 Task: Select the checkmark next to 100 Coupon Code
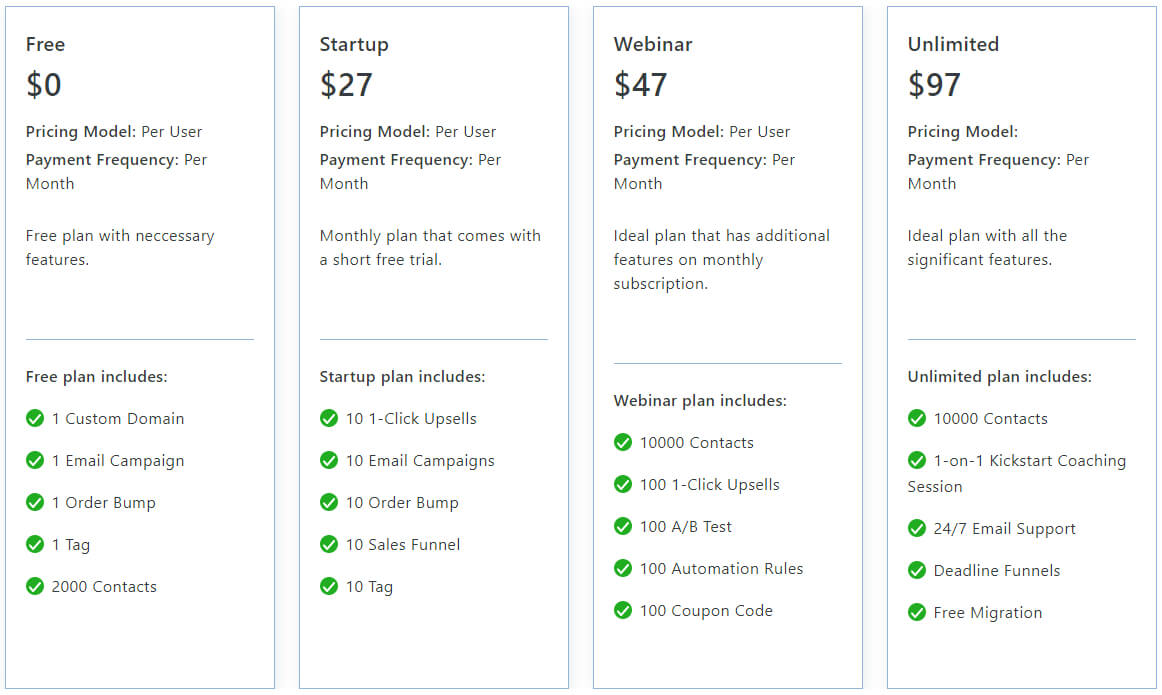(x=622, y=610)
